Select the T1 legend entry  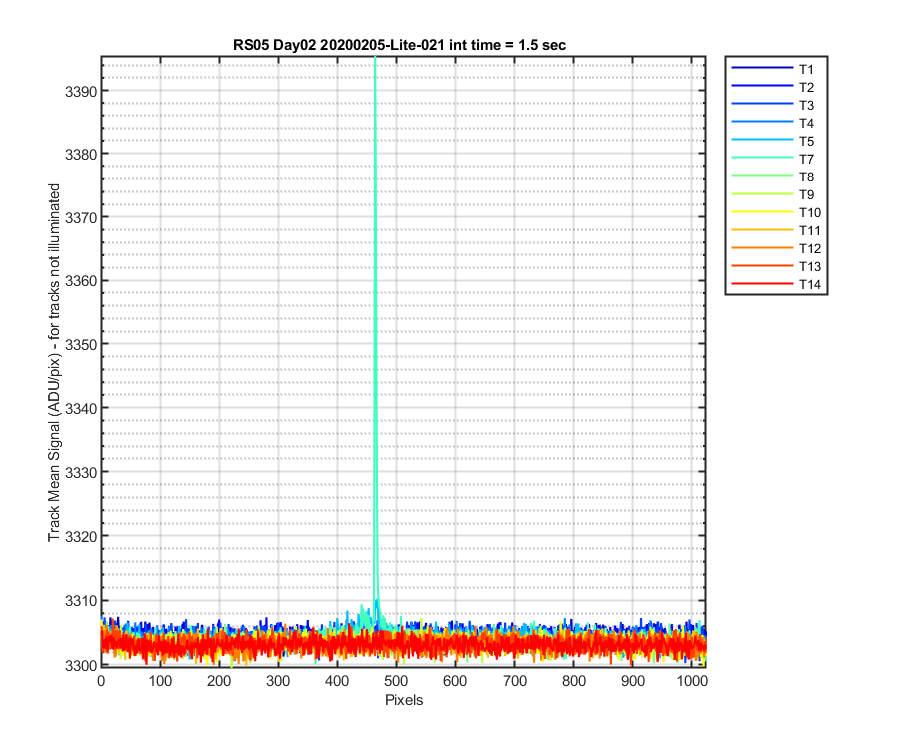[x=773, y=69]
